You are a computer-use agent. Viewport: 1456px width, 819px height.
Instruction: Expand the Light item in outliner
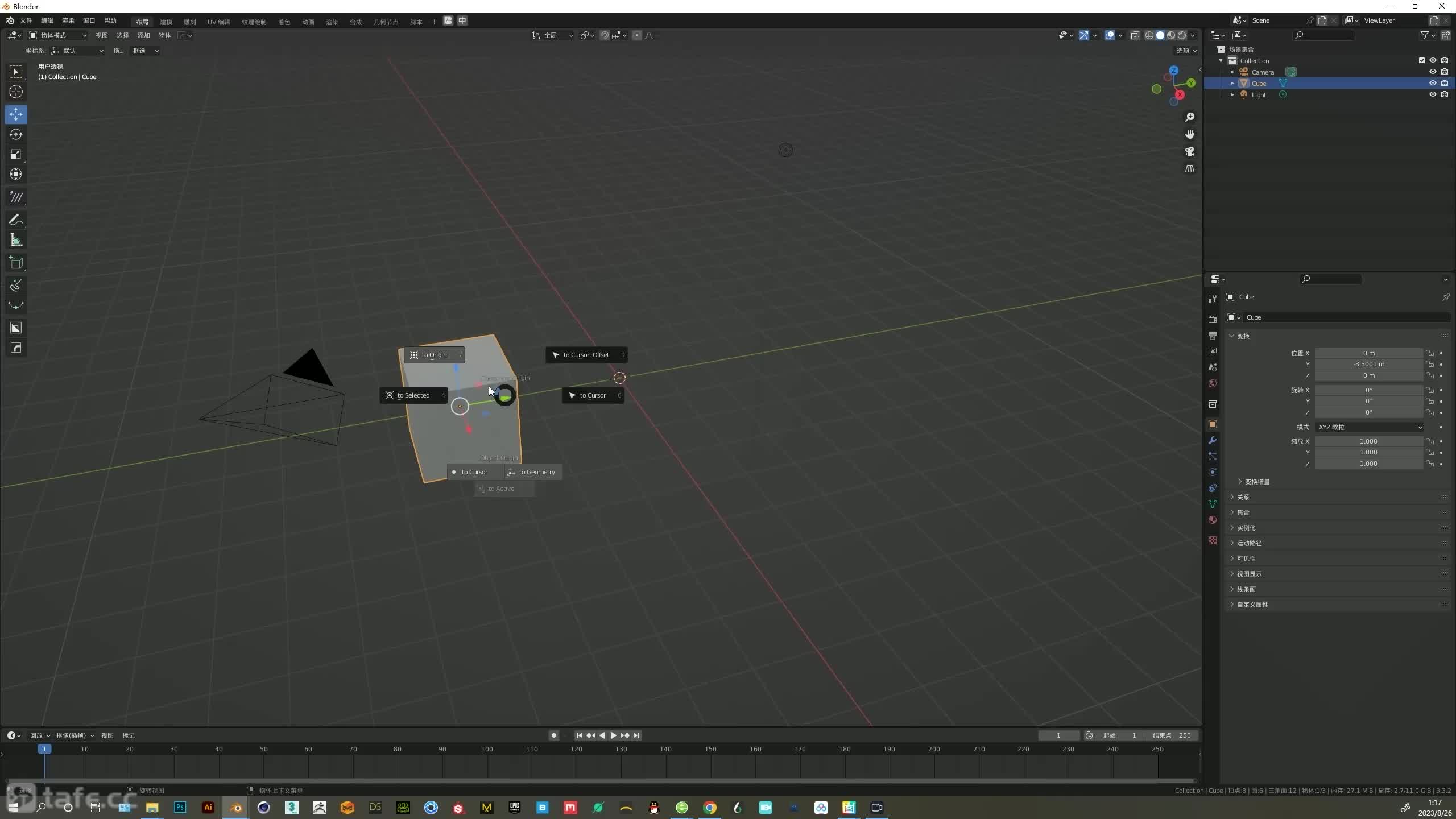pos(1232,95)
